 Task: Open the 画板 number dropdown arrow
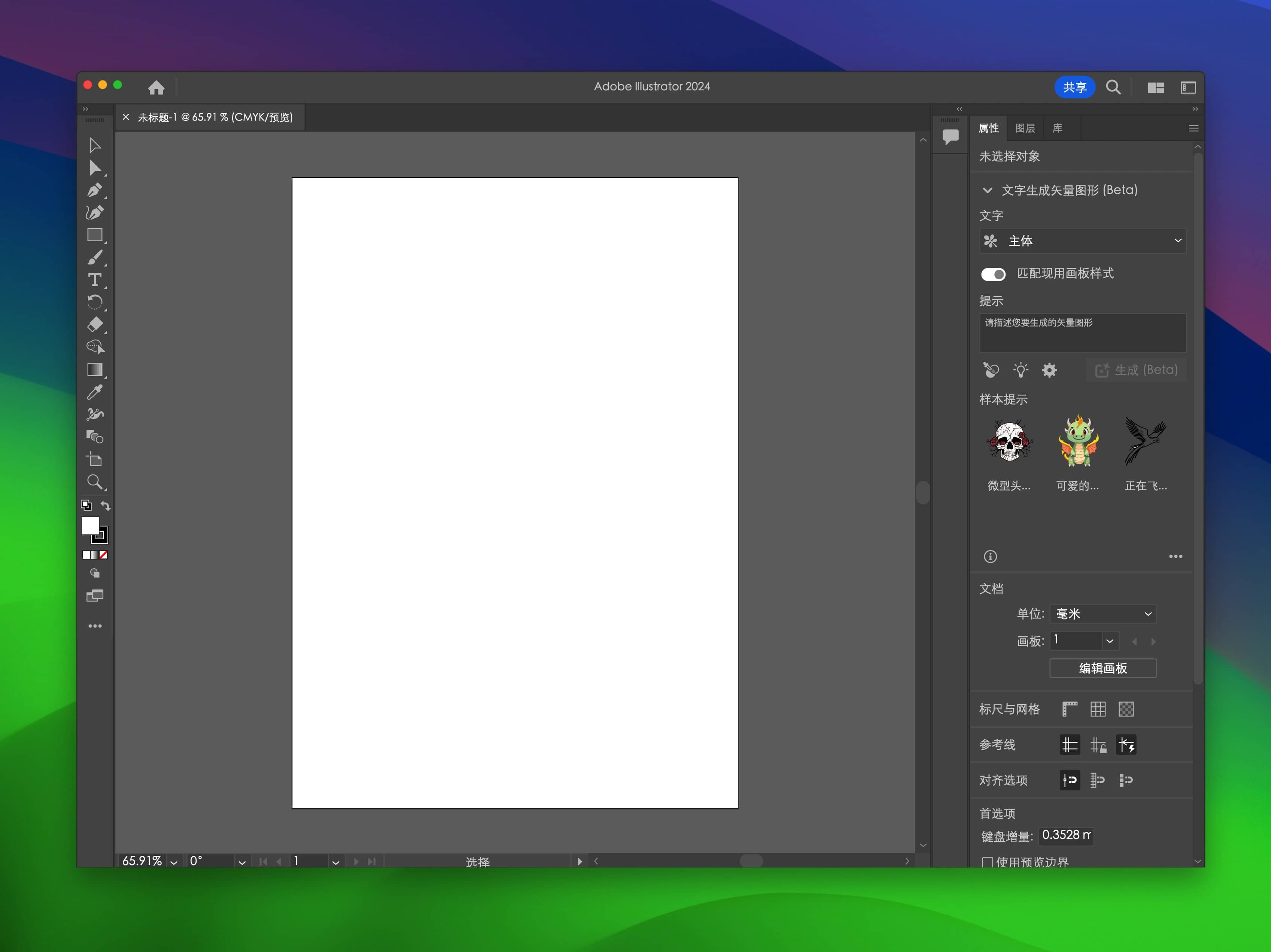pos(1110,641)
